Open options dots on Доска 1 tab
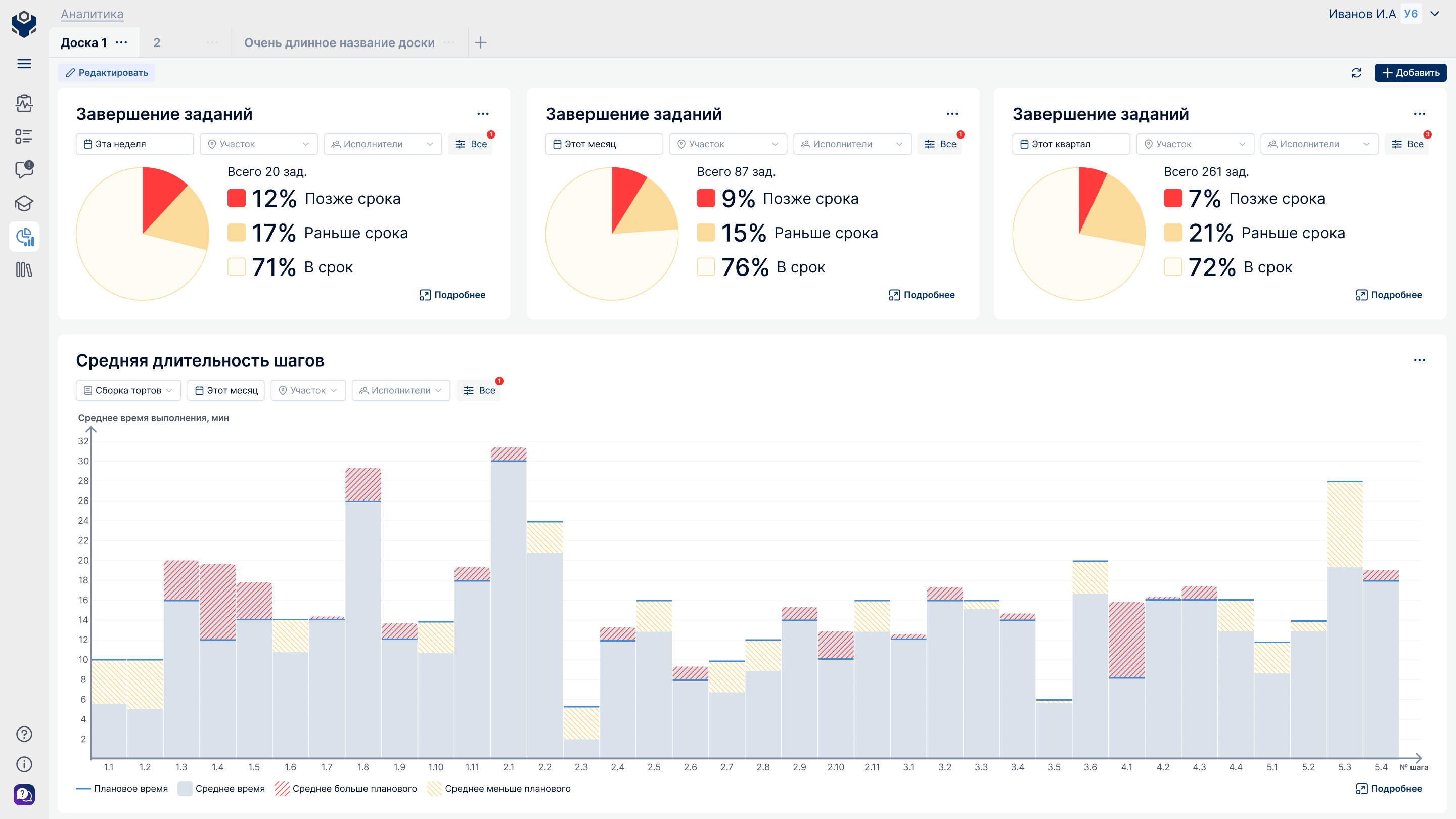Viewport: 1456px width, 819px height. (x=121, y=42)
